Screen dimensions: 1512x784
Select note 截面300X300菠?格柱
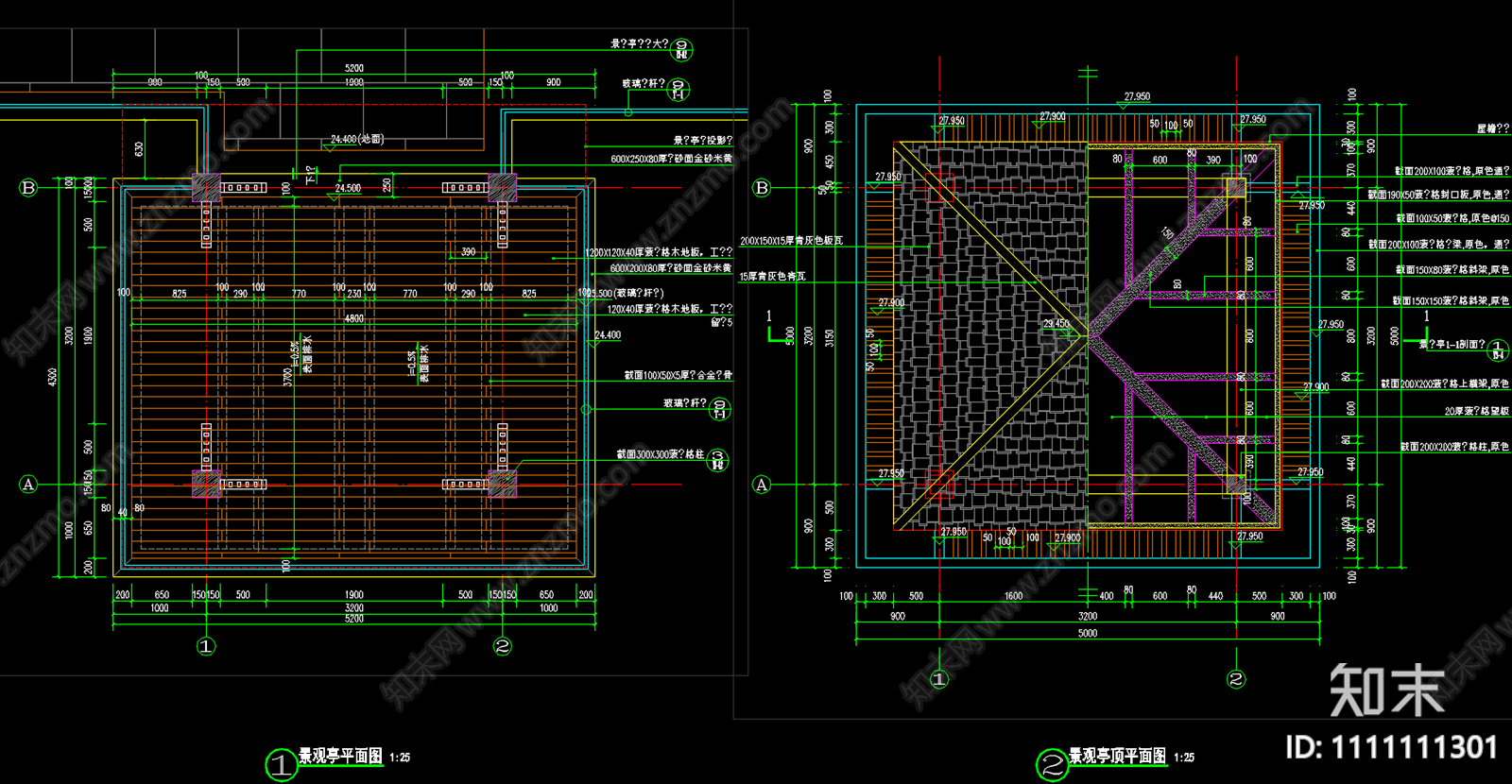pos(661,454)
